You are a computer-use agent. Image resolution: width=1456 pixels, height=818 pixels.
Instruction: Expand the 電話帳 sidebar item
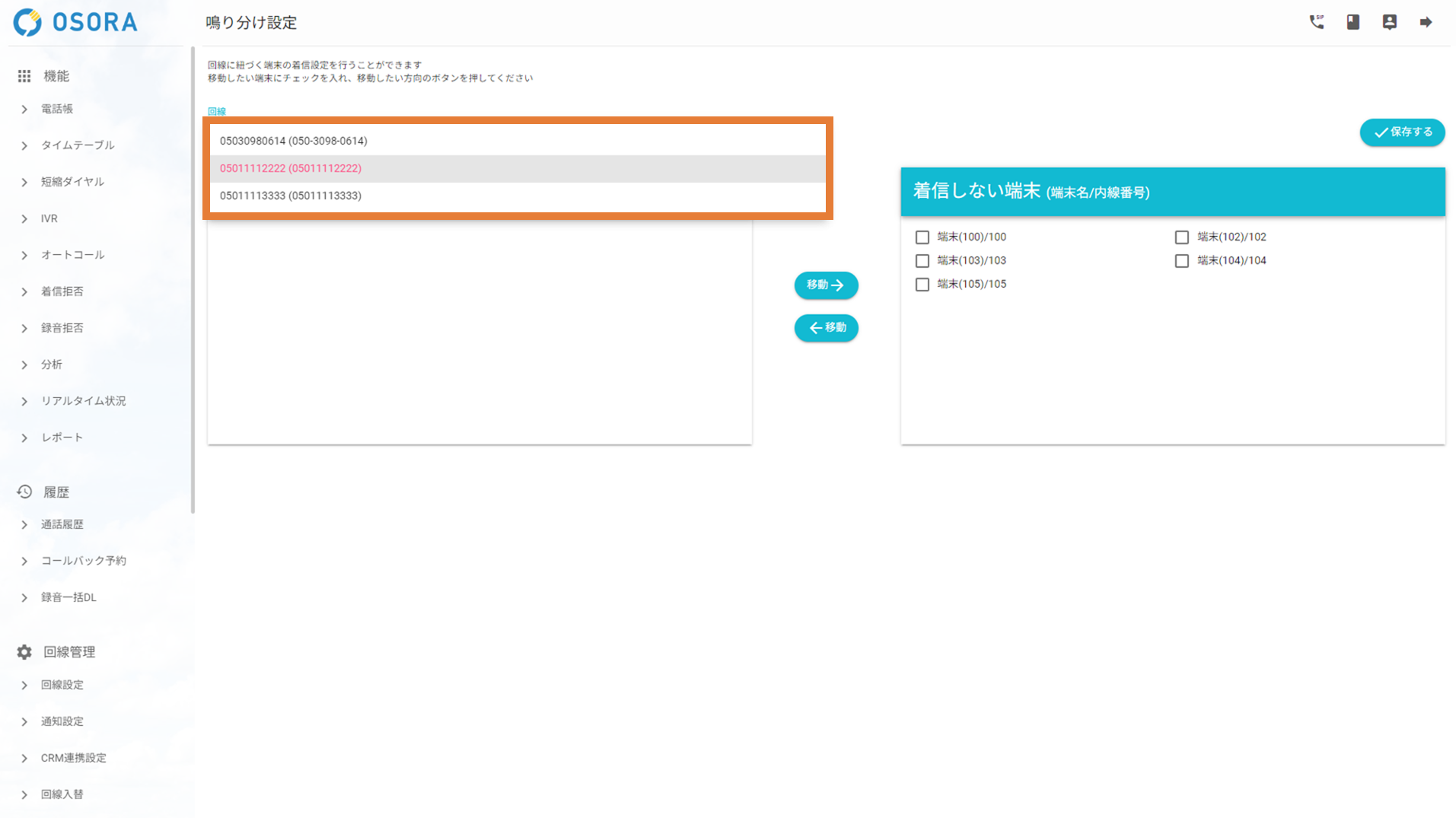point(57,109)
